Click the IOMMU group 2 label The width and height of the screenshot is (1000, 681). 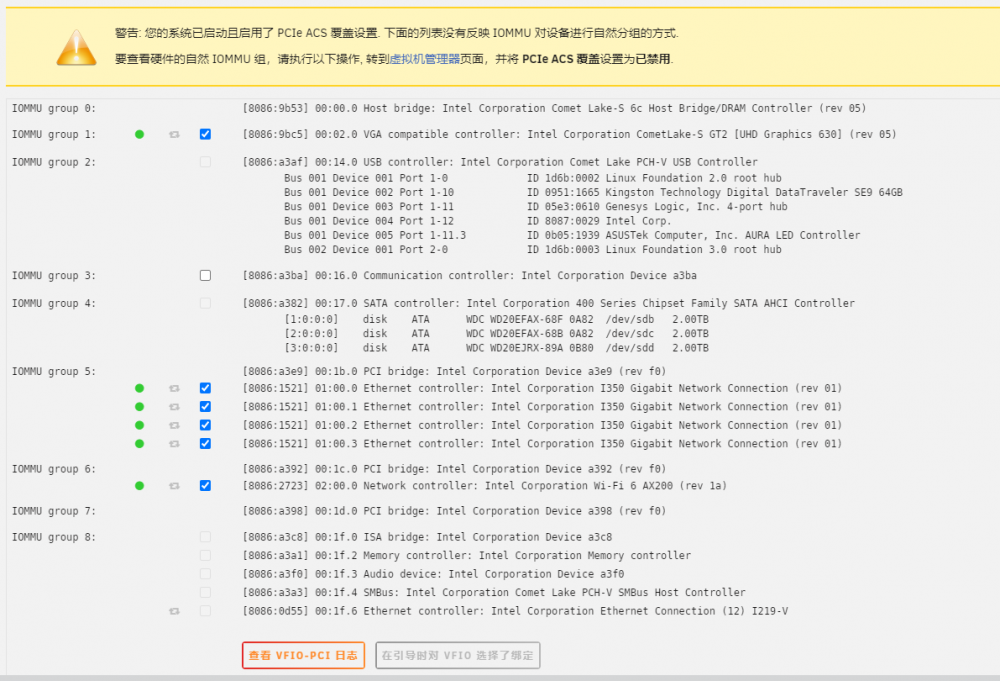click(54, 163)
